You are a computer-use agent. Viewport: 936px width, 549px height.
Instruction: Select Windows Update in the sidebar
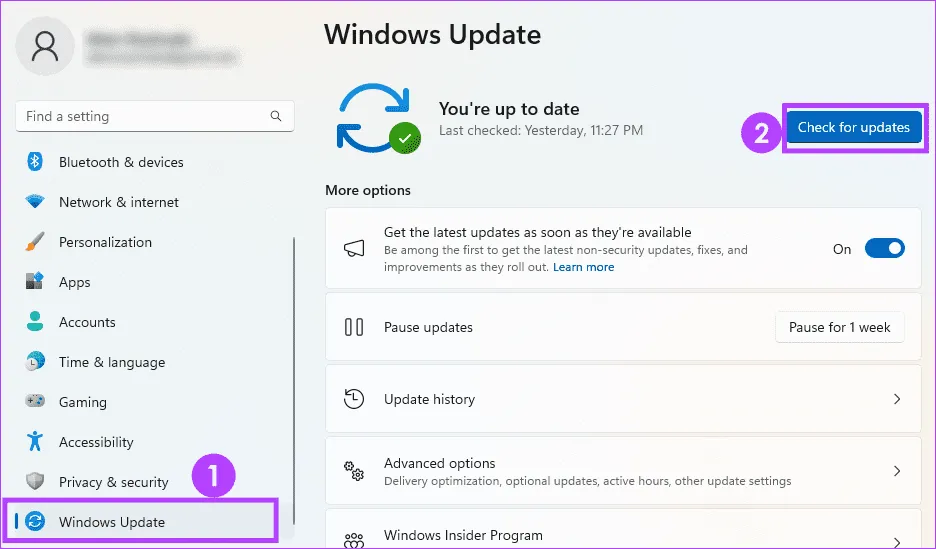[112, 522]
